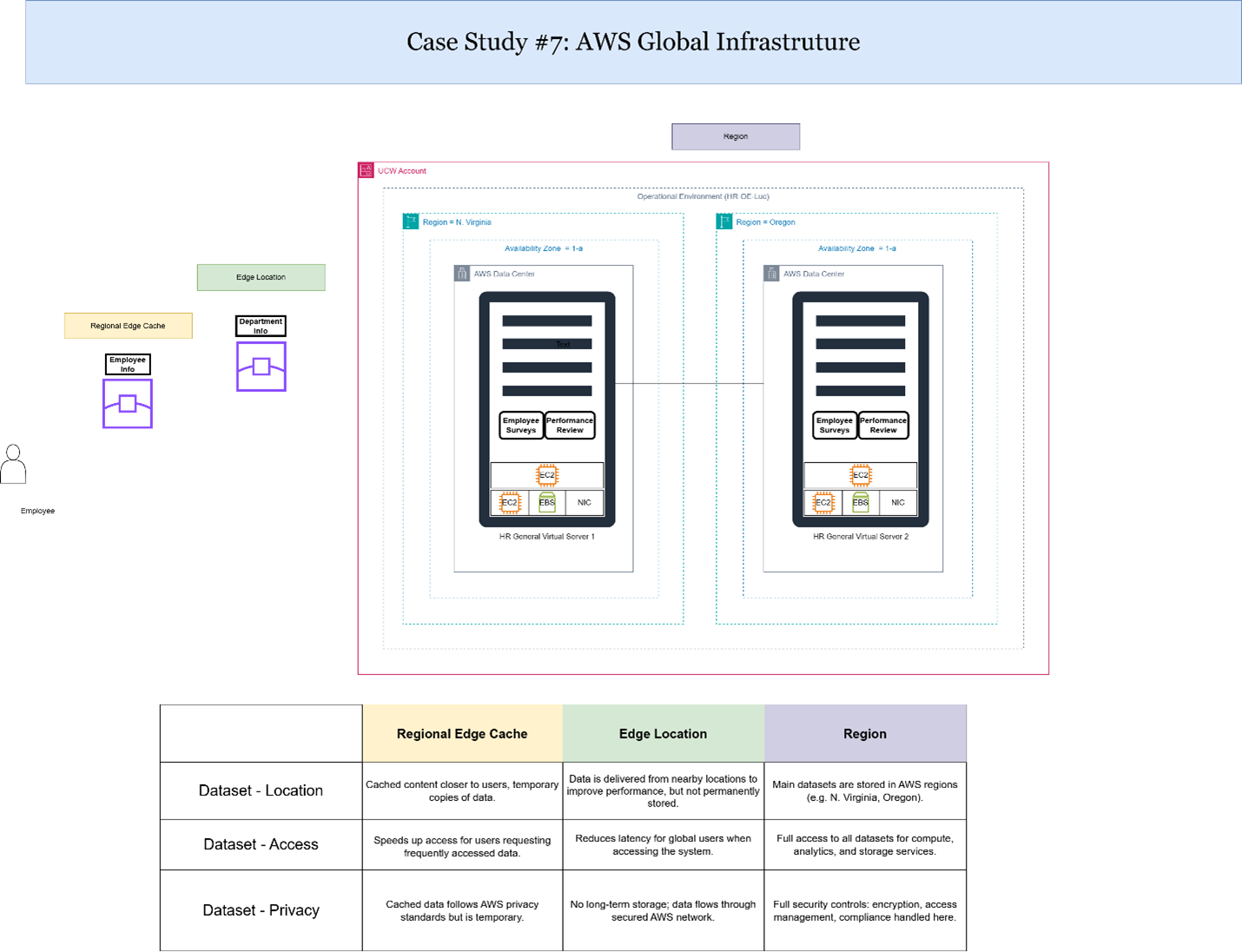The image size is (1242, 952).
Task: Click cell "Speeds up access for users requesting"
Action: [x=462, y=844]
